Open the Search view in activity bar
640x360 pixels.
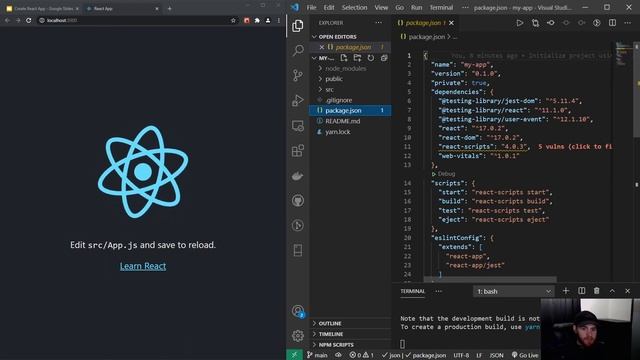click(298, 51)
